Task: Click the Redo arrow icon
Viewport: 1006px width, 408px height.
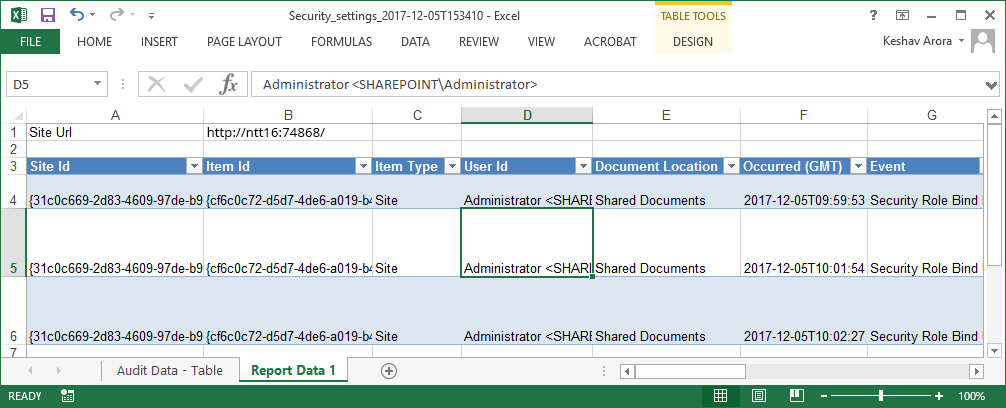Action: point(117,14)
